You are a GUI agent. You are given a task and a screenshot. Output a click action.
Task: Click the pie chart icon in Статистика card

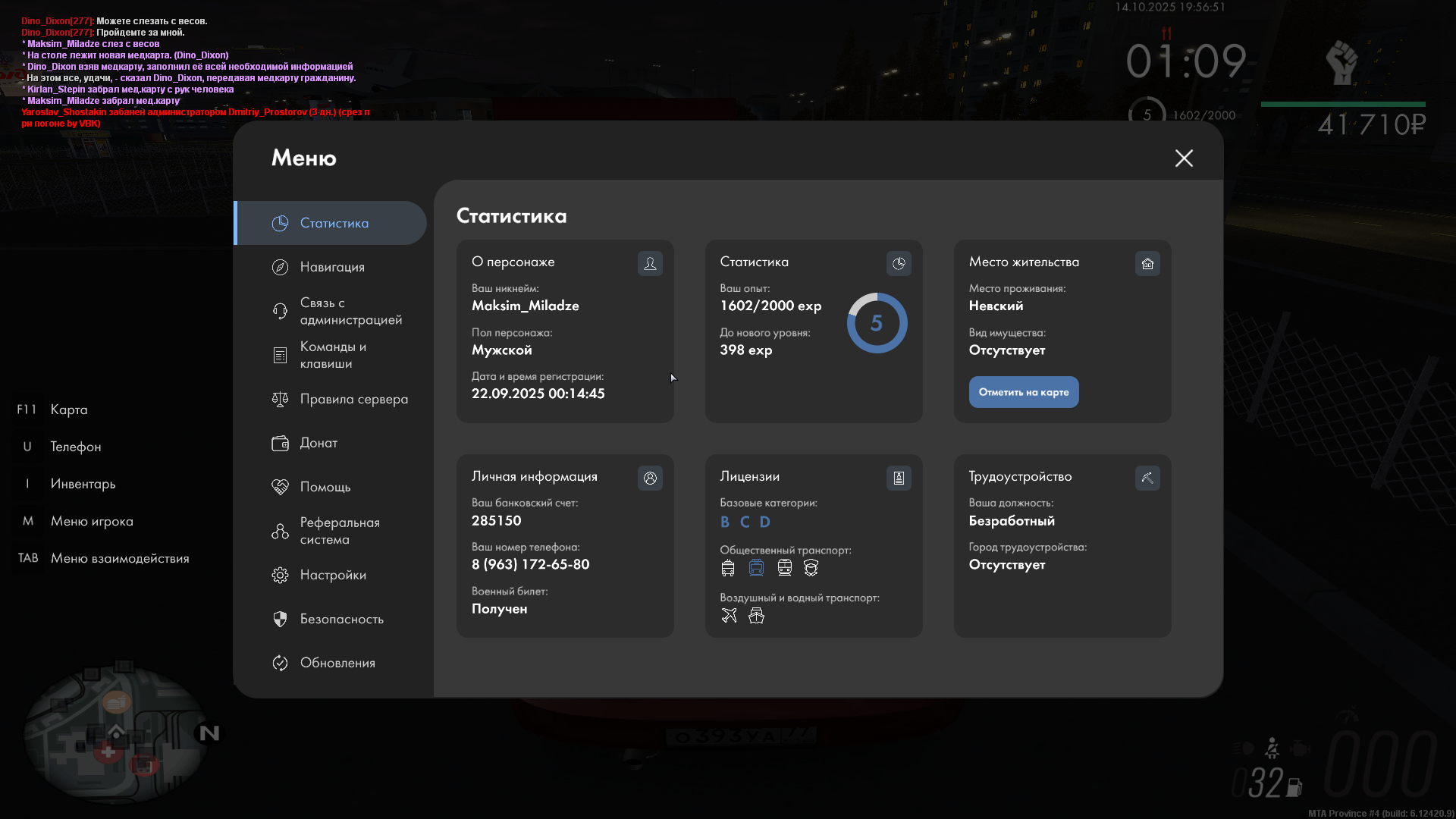[x=899, y=263]
